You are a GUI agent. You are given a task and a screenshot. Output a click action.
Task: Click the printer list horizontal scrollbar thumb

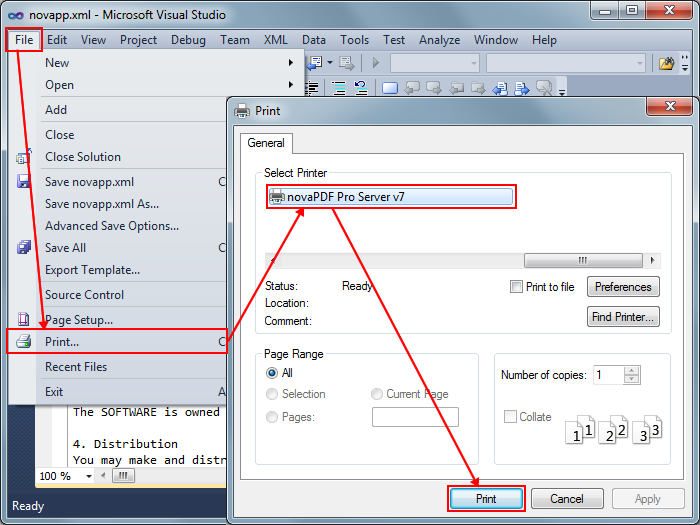point(583,260)
